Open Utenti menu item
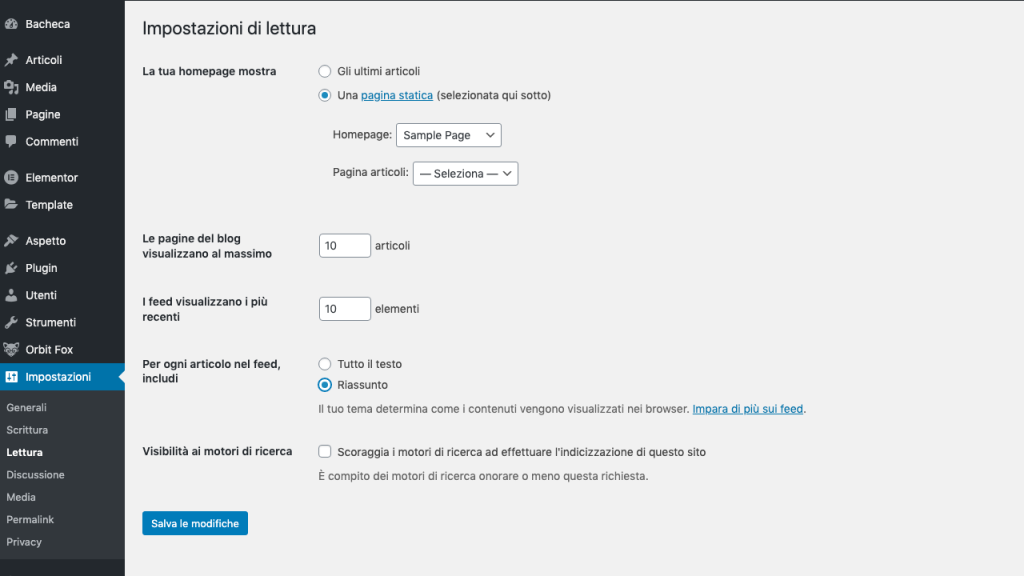The image size is (1024, 576). [x=62, y=295]
